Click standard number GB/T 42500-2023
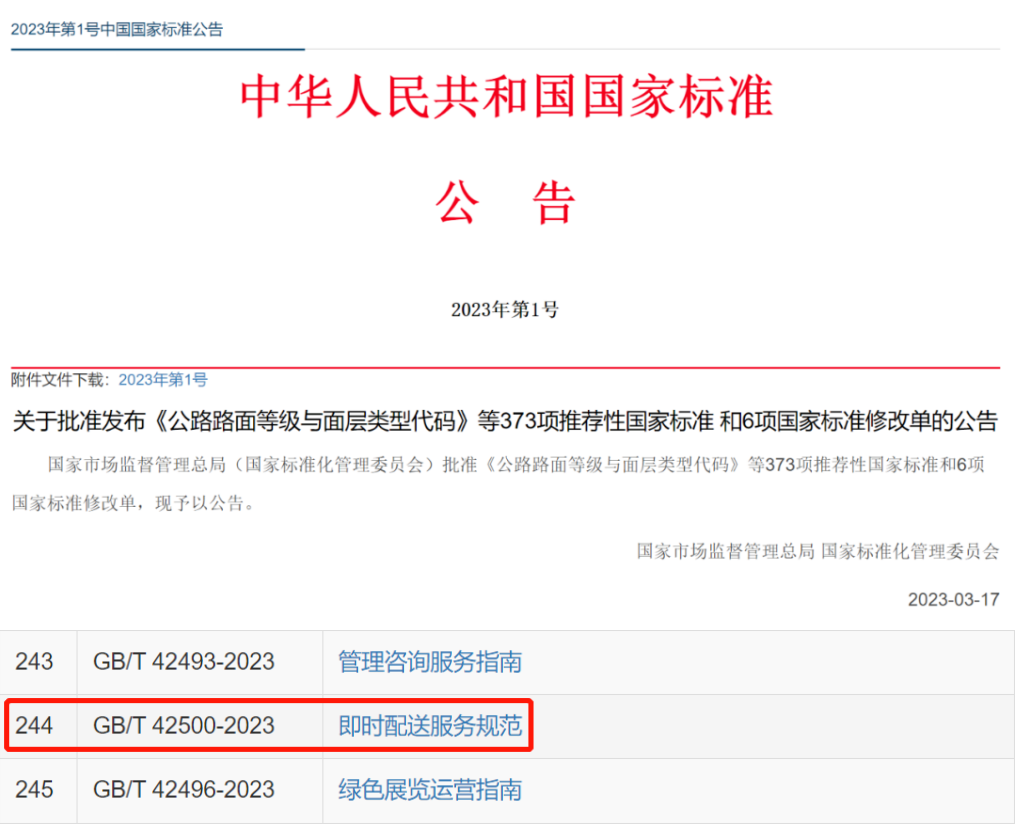 point(184,726)
